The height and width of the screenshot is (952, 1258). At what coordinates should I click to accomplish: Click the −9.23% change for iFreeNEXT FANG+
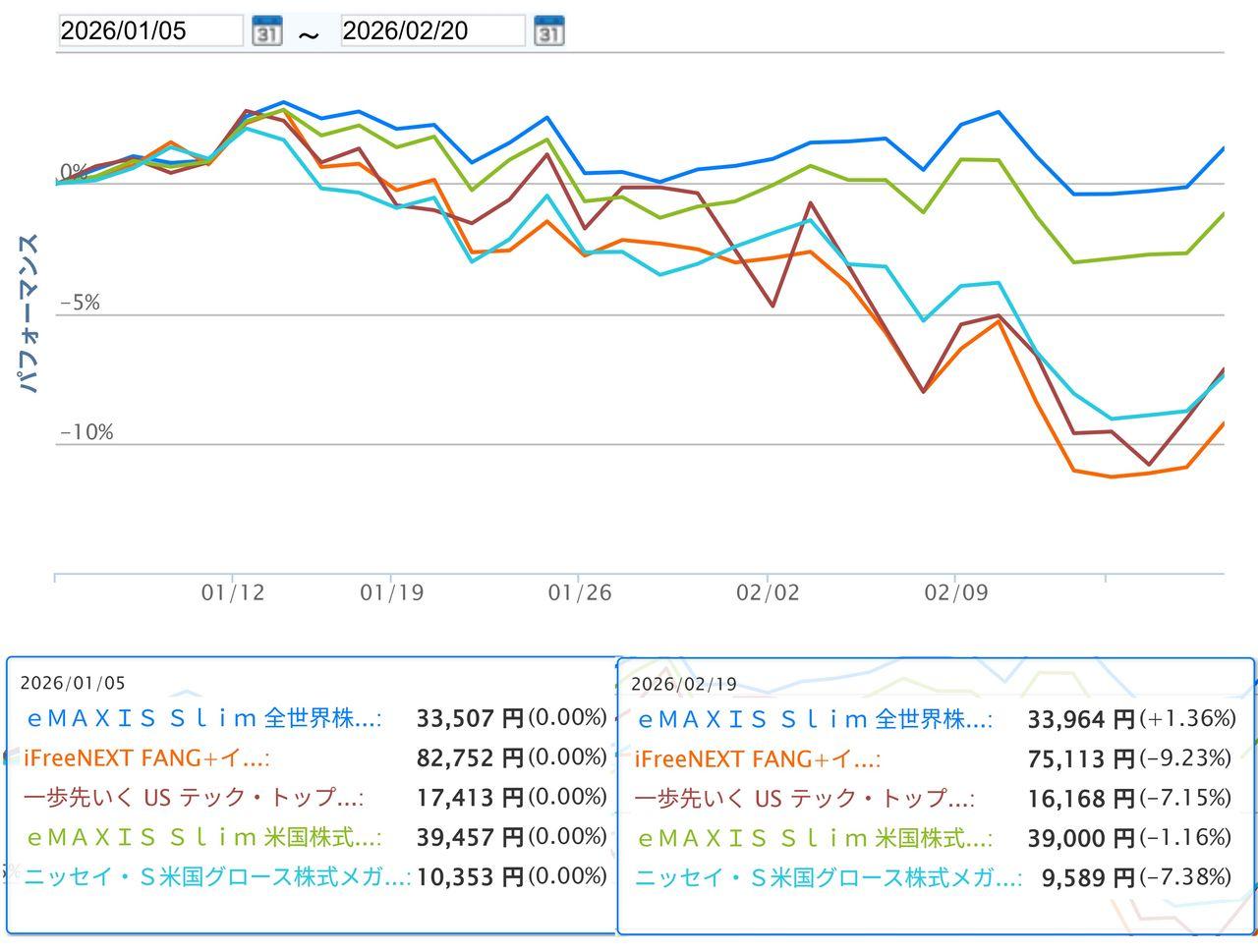[x=1185, y=758]
